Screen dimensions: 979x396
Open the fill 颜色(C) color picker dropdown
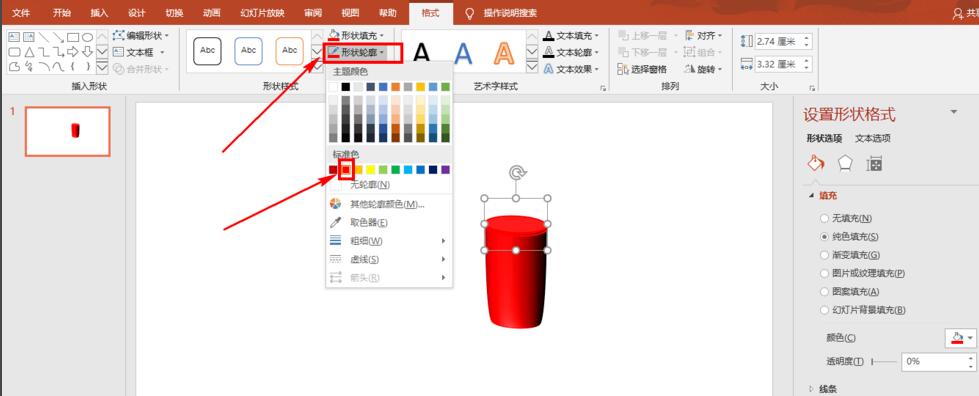point(960,338)
